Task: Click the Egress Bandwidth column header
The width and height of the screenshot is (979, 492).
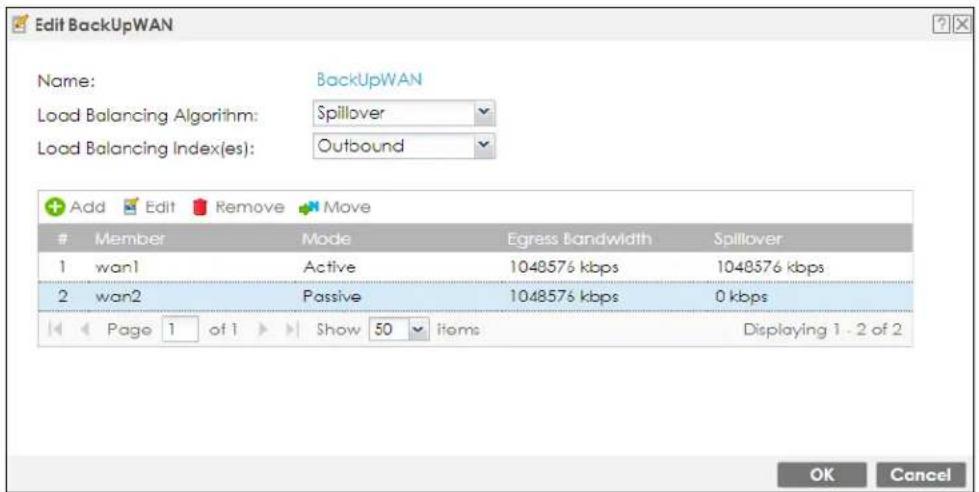Action: point(579,239)
